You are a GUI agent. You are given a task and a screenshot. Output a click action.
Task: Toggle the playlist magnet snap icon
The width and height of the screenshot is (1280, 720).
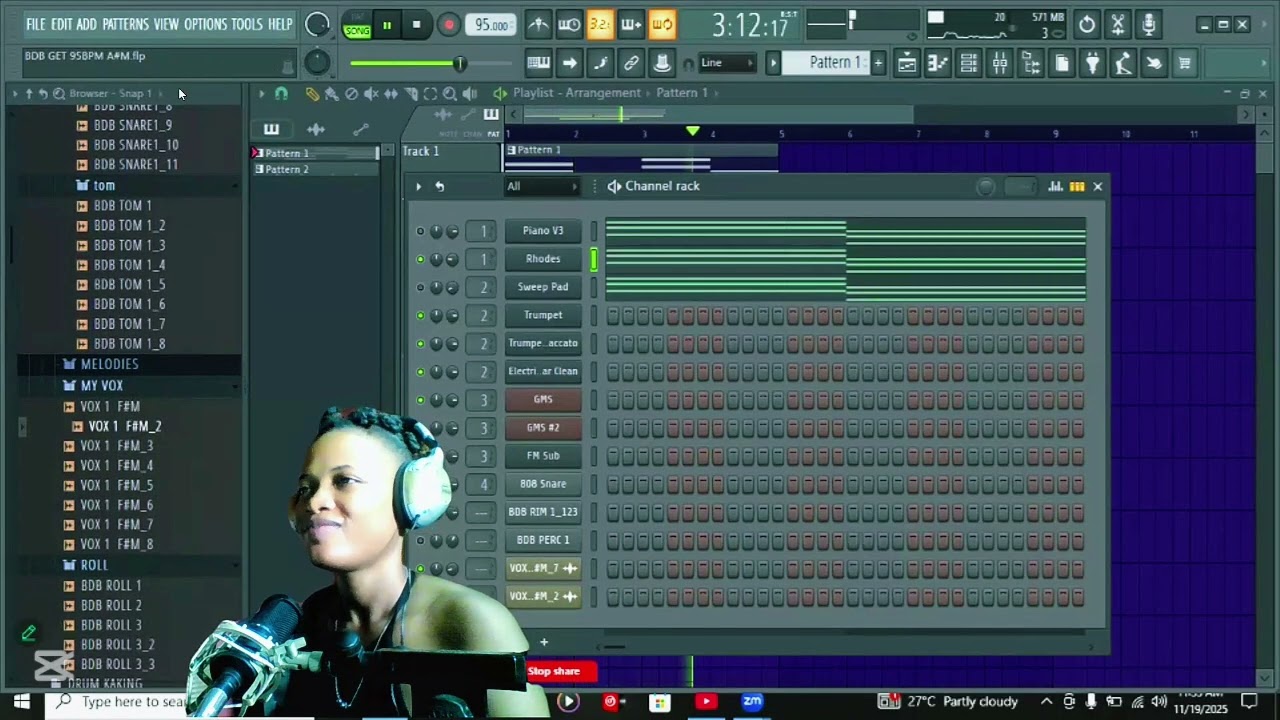(281, 93)
